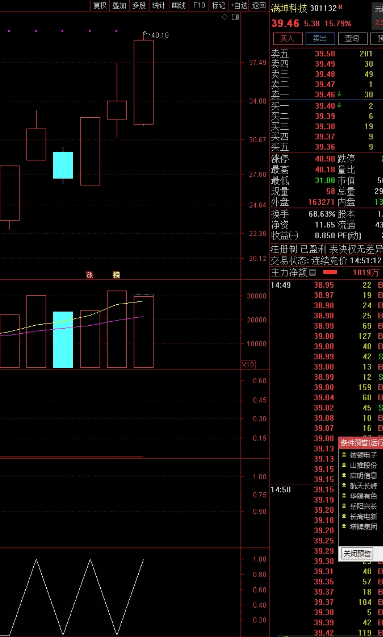This screenshot has width=383, height=637.
Task: Click the 标记 mark toolbar button
Action: click(219, 5)
